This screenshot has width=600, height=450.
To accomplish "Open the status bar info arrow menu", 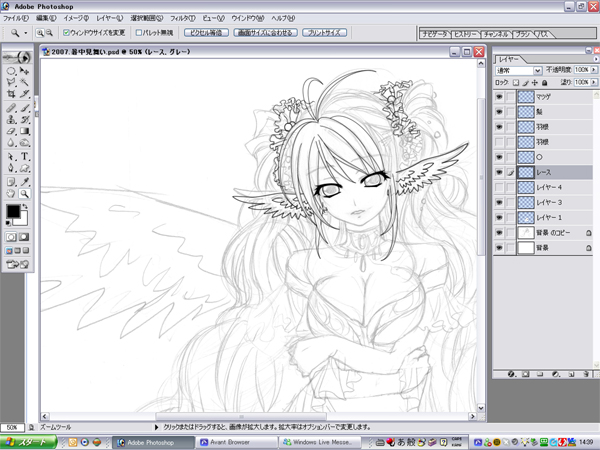I will [157, 427].
